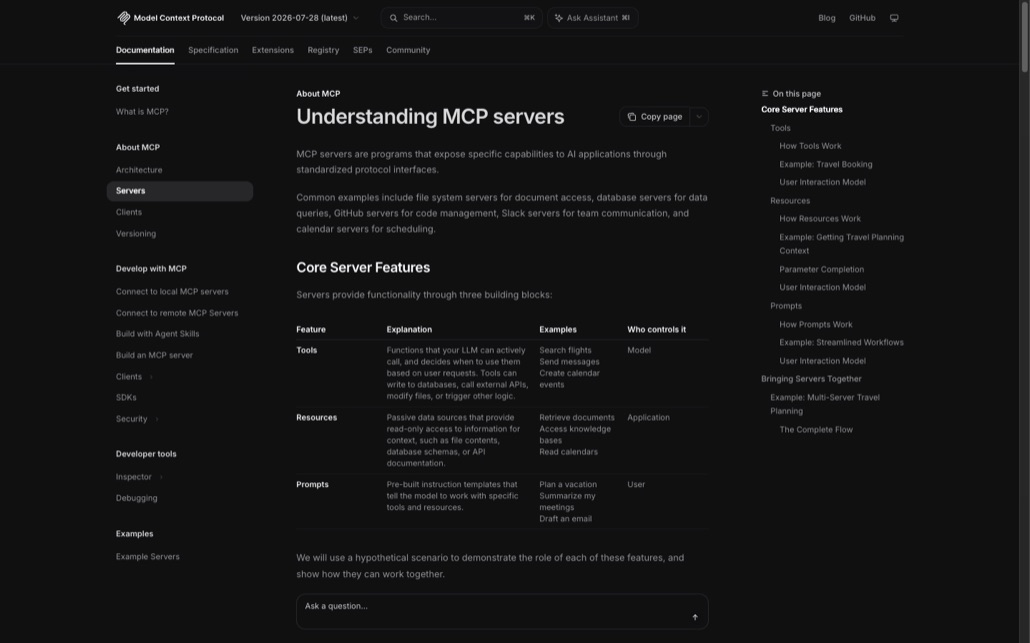Jump to How Resources Work

coord(820,219)
